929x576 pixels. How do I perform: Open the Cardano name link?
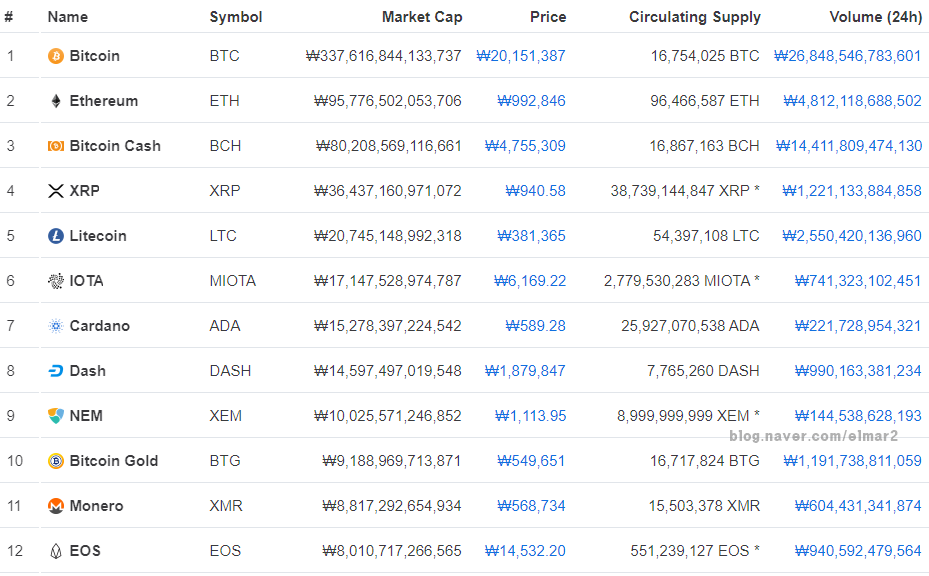click(x=100, y=327)
